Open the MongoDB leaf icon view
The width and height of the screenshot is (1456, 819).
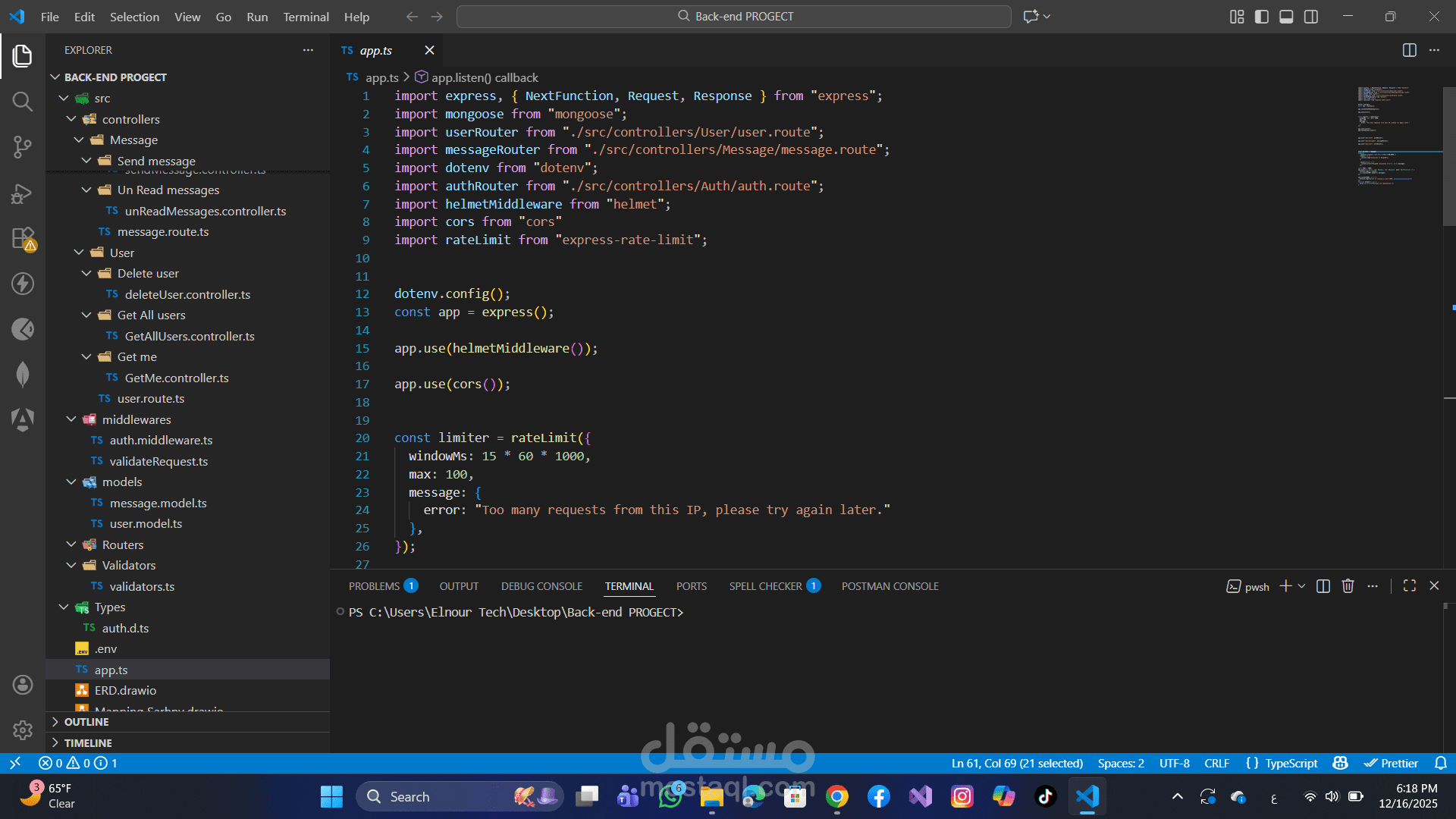pyautogui.click(x=23, y=374)
